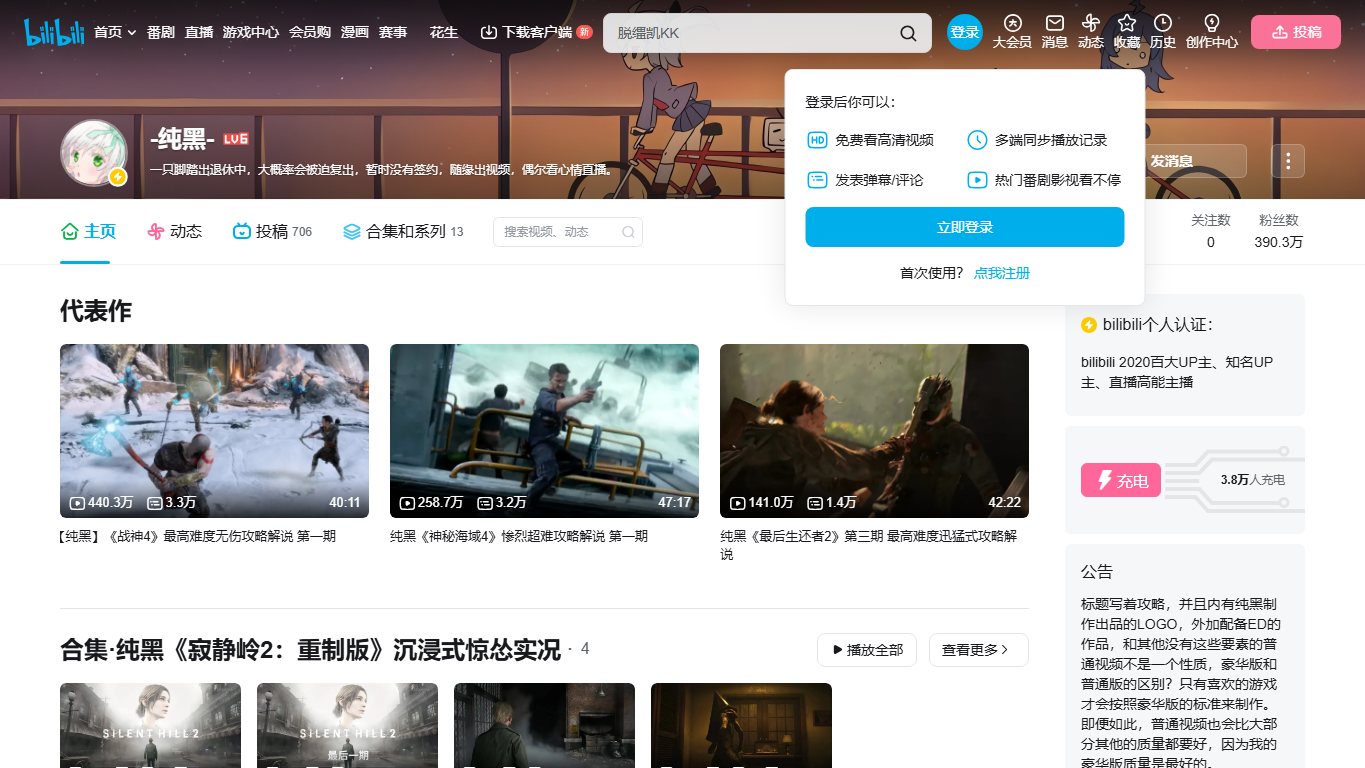This screenshot has width=1365, height=768.
Task: Open the fourth collection thumbnail with Pyramid Head
Action: coord(741,725)
